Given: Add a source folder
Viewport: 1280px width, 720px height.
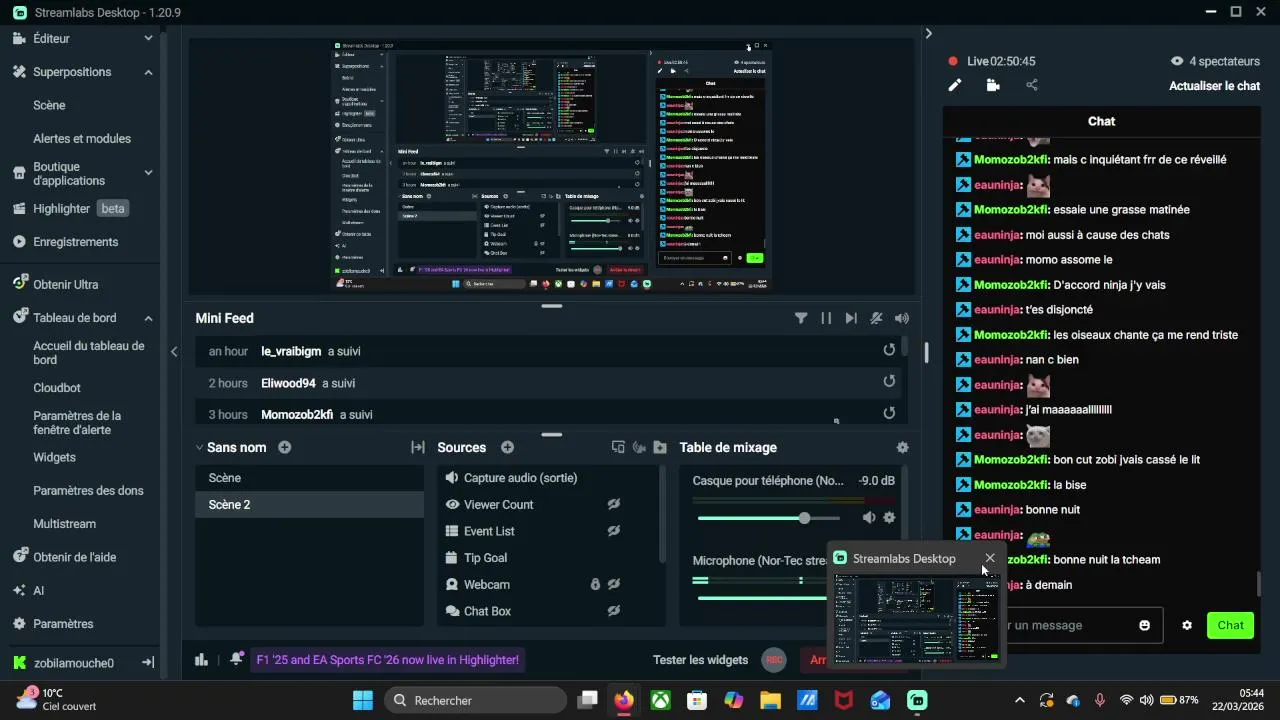Looking at the screenshot, I should click(660, 448).
